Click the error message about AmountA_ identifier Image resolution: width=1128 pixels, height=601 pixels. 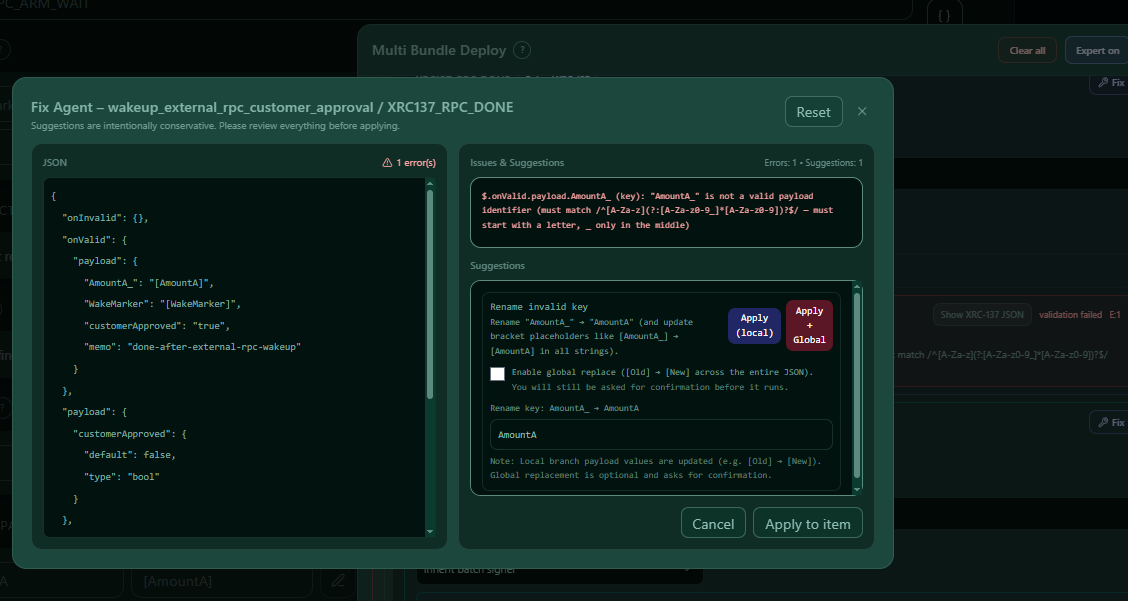(666, 212)
